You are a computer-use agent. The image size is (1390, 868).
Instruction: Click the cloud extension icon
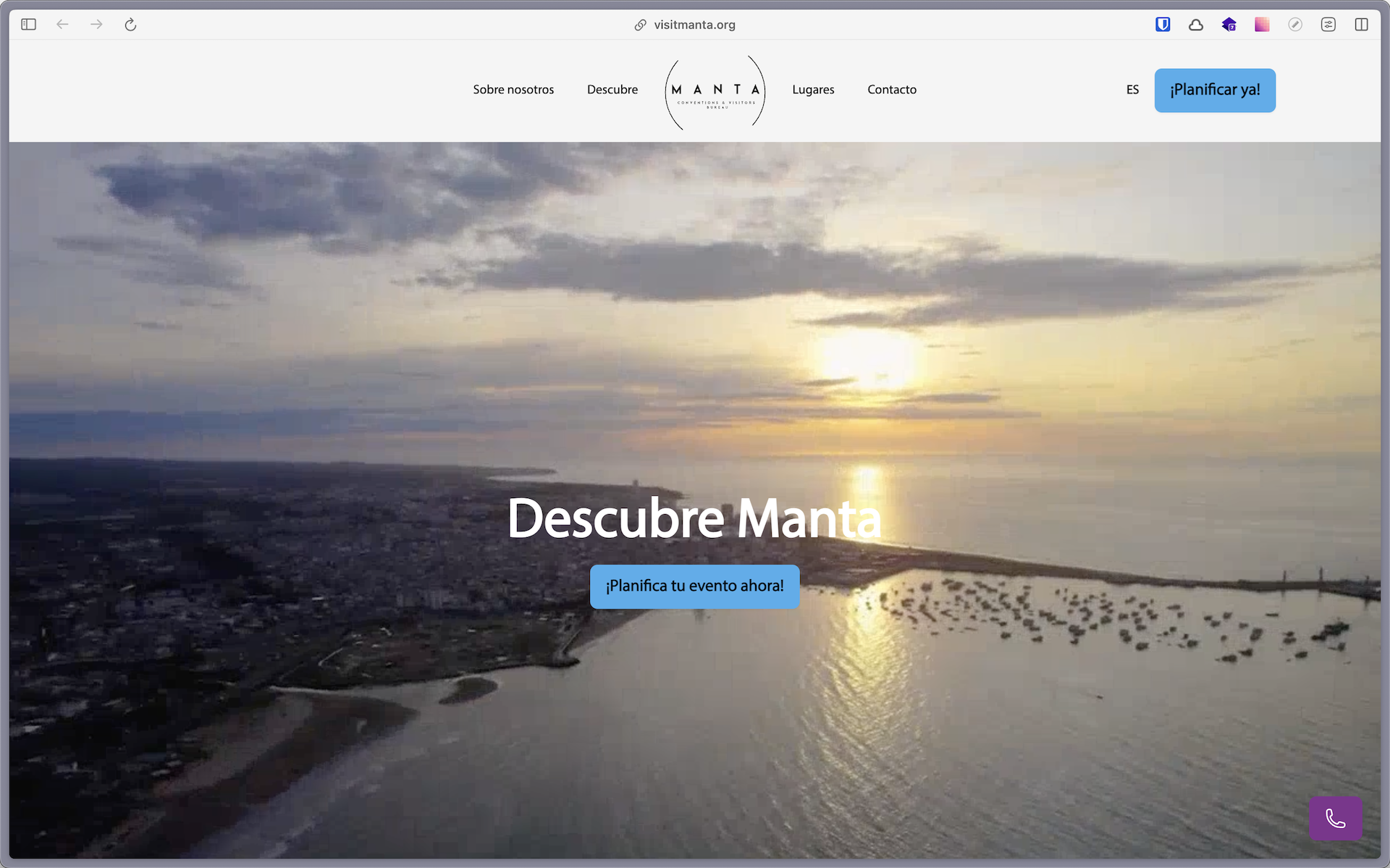pyautogui.click(x=1196, y=25)
